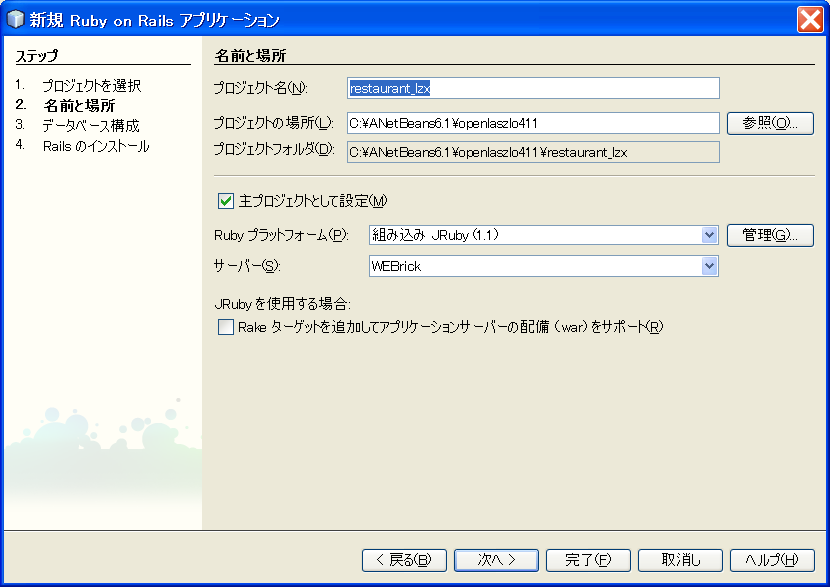Click the NetBeans cube icon in the title bar
Viewport: 830px width, 587px height.
pos(15,19)
